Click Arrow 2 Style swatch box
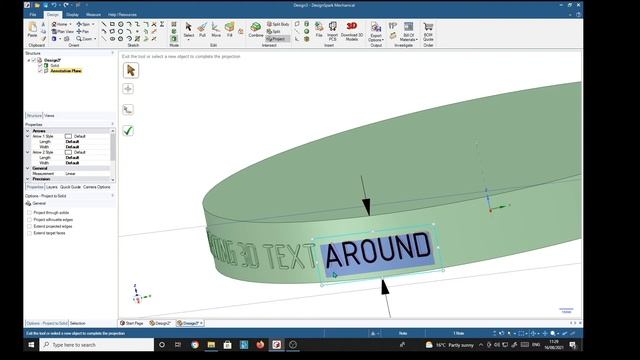 [68, 152]
